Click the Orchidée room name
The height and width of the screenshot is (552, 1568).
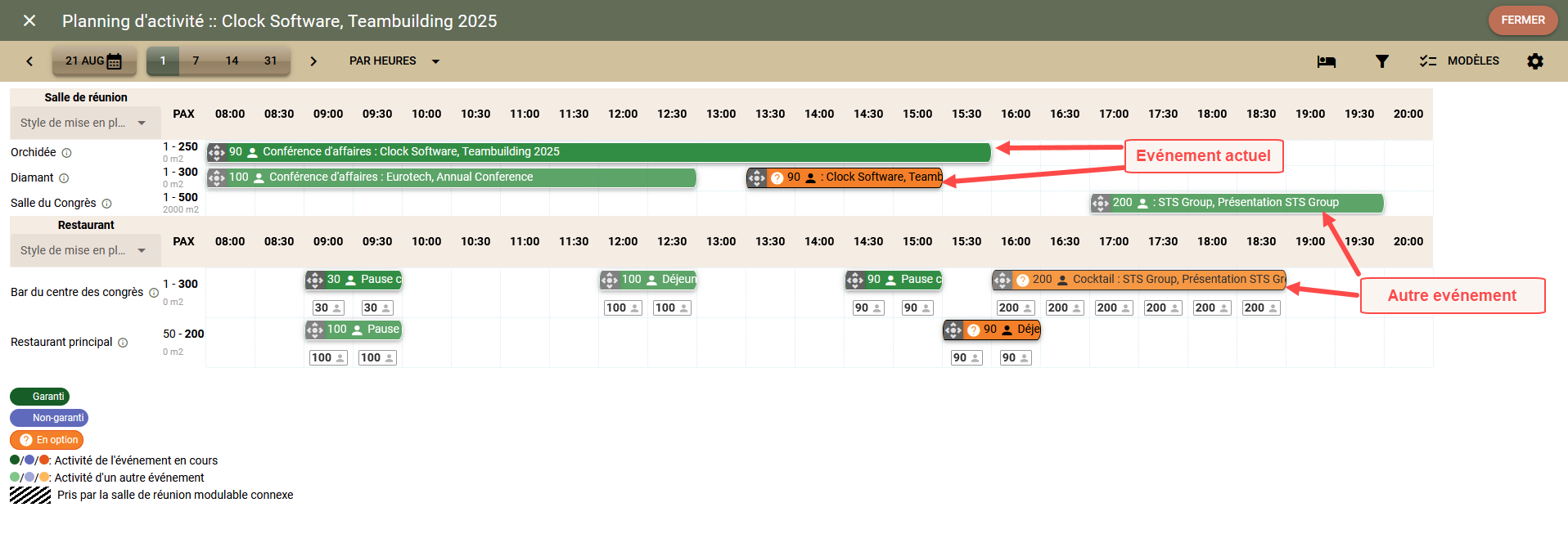[x=34, y=152]
